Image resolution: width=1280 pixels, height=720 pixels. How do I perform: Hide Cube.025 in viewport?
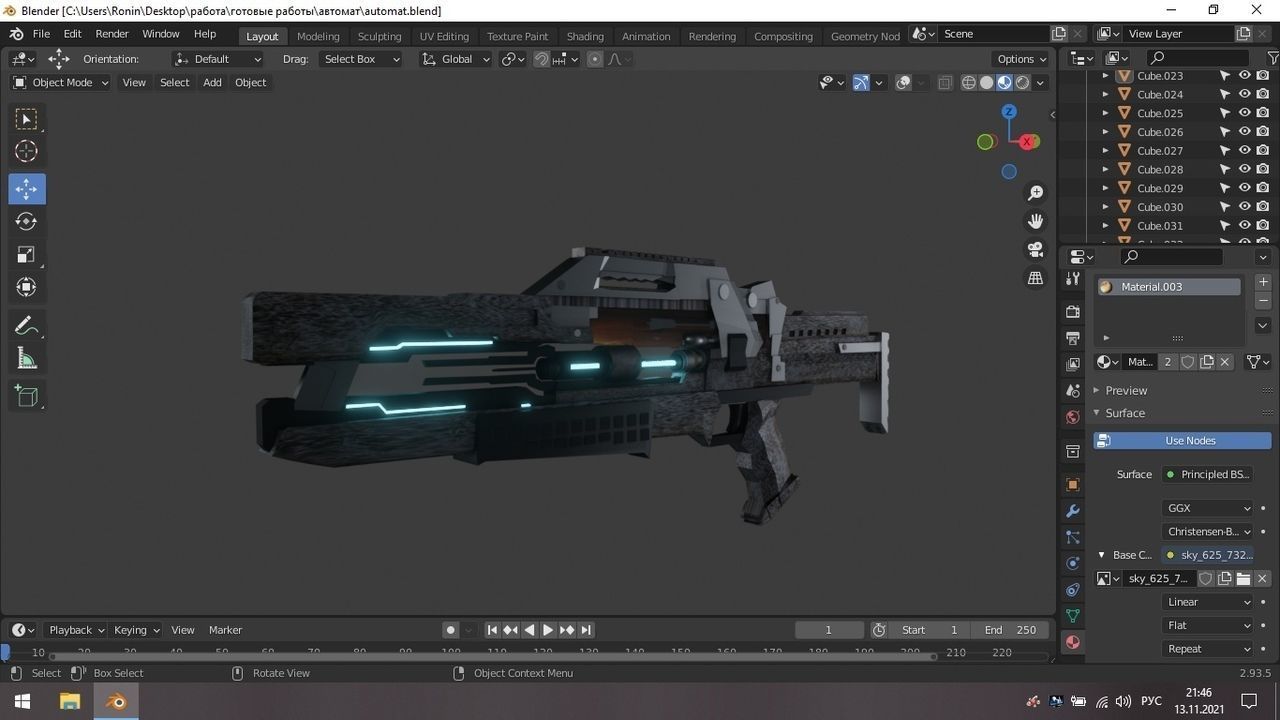1245,113
